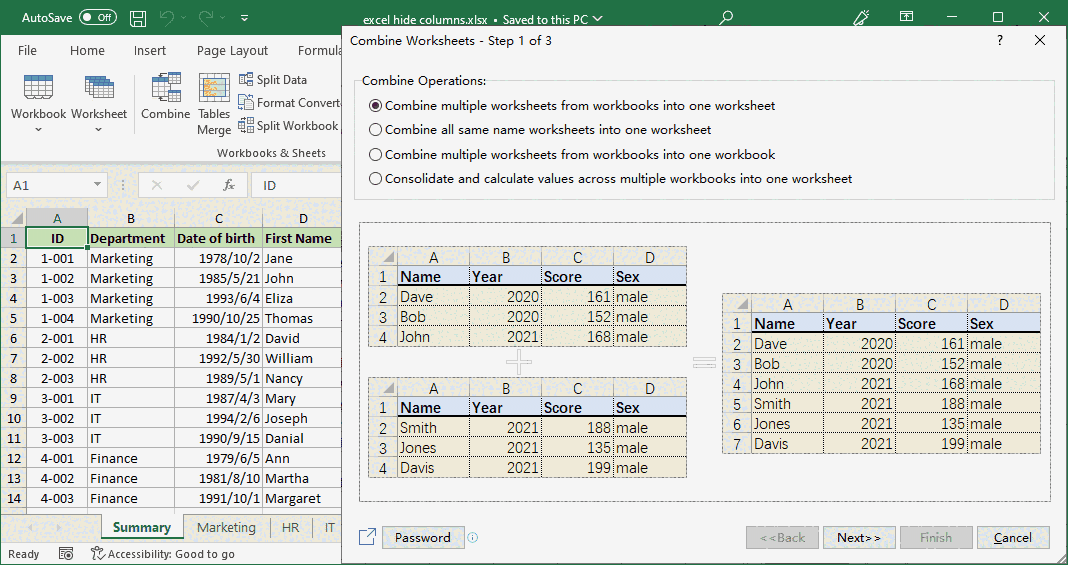
Task: Switch to the Marketing sheet tab
Action: [x=226, y=527]
